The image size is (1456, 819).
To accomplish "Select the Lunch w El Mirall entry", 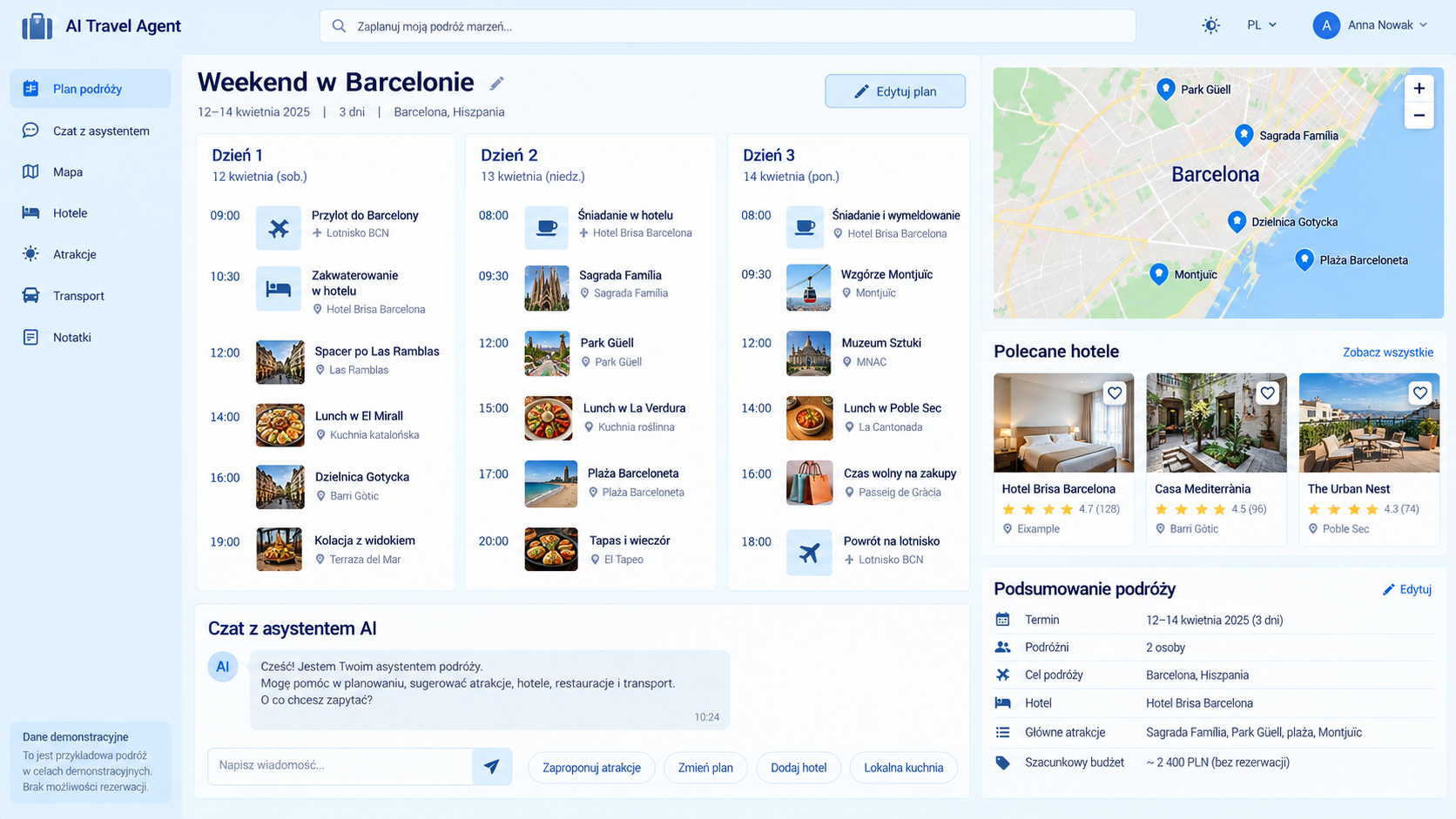I will [326, 425].
